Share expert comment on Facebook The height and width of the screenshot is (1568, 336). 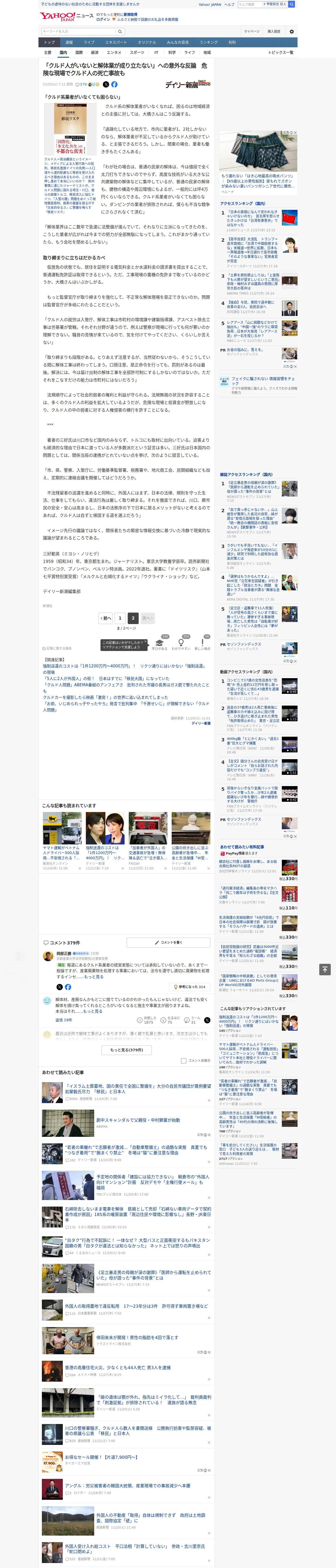[68, 987]
